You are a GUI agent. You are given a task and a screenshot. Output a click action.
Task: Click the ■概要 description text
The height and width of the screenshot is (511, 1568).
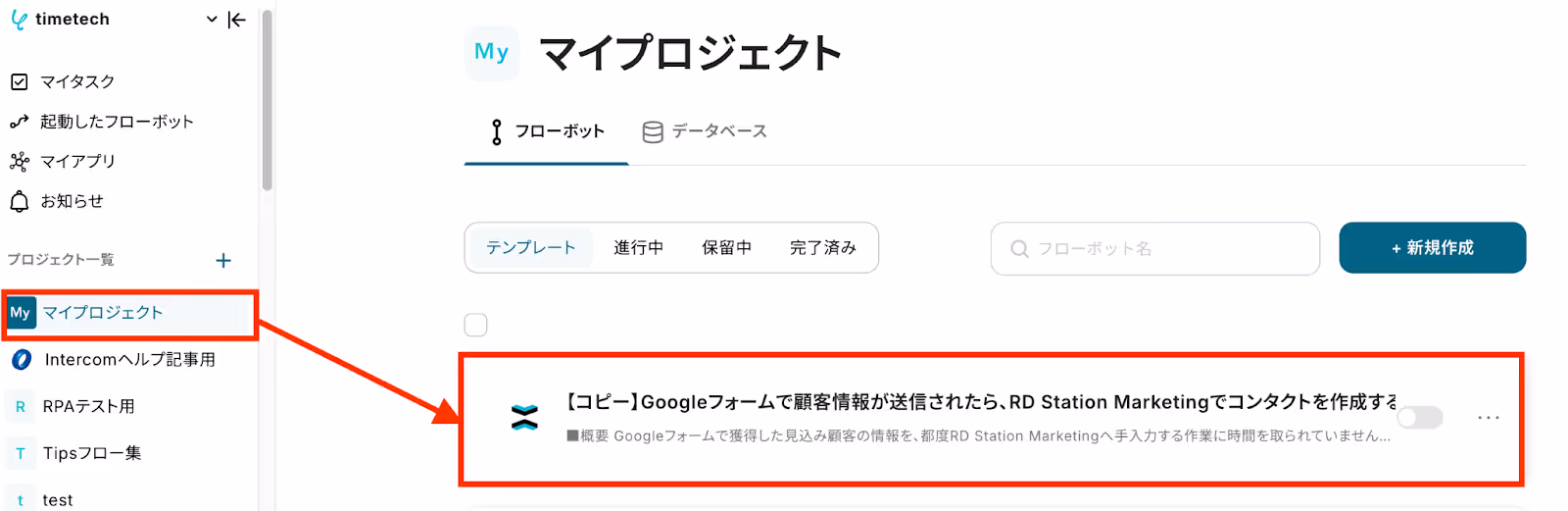[x=978, y=436]
